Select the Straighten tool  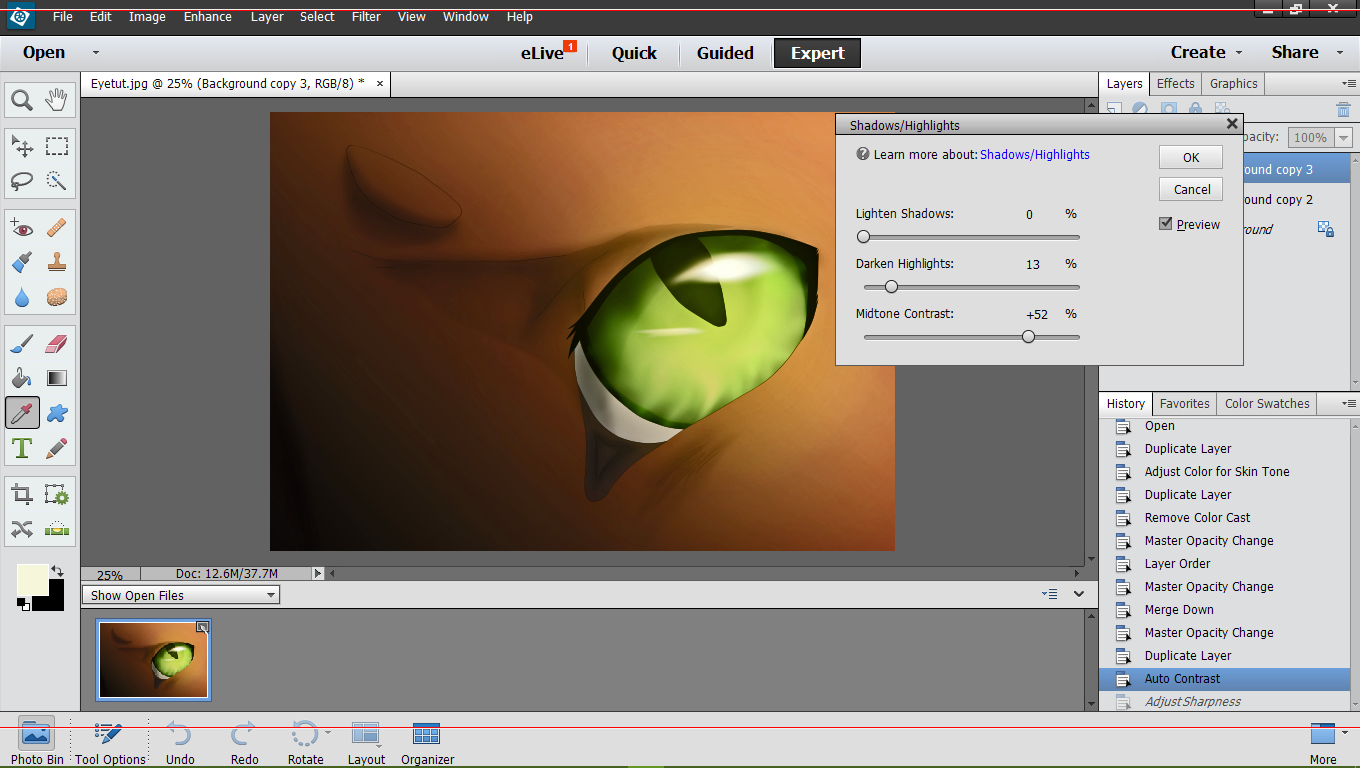[57, 528]
